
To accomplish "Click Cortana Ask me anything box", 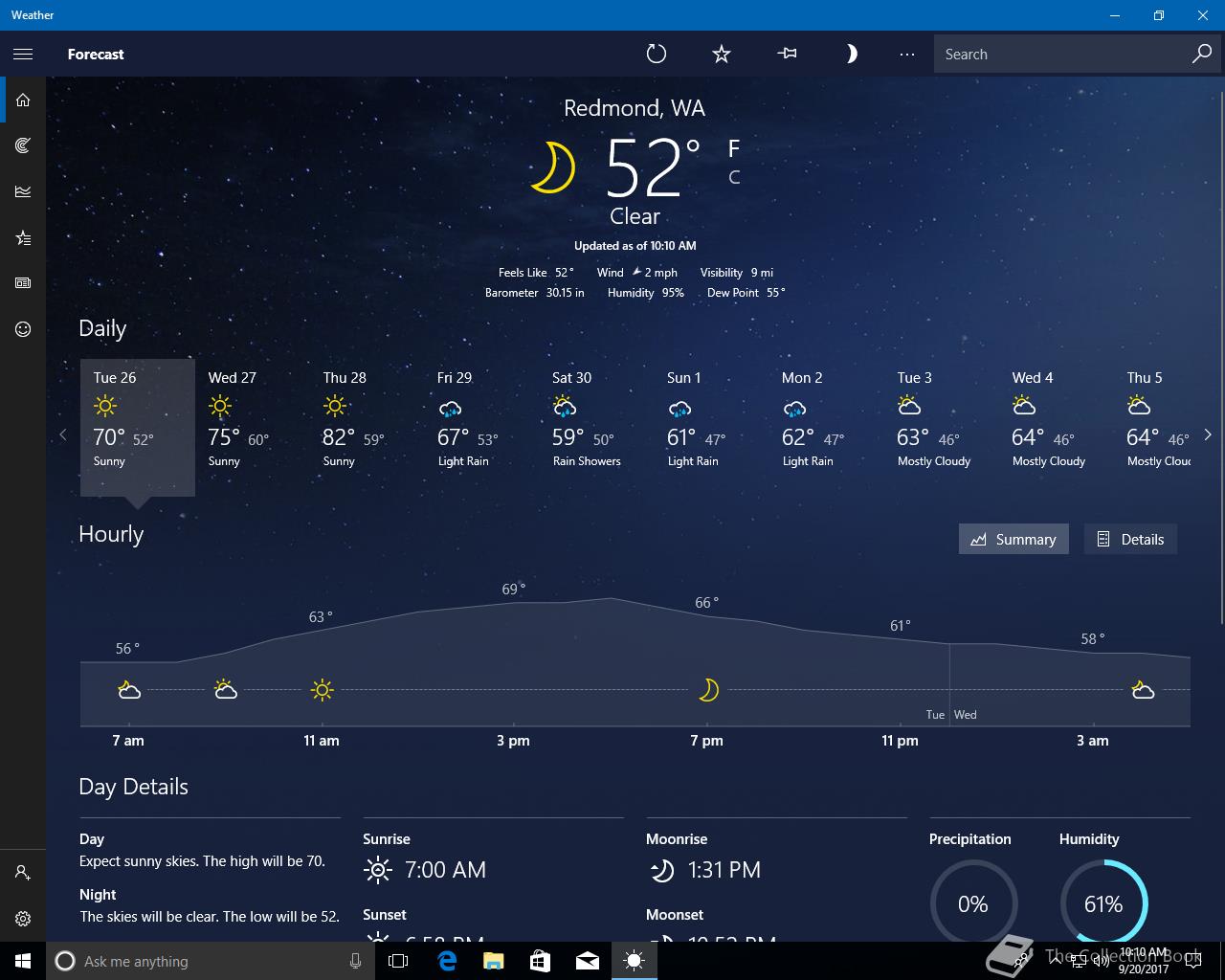I will pos(209,961).
